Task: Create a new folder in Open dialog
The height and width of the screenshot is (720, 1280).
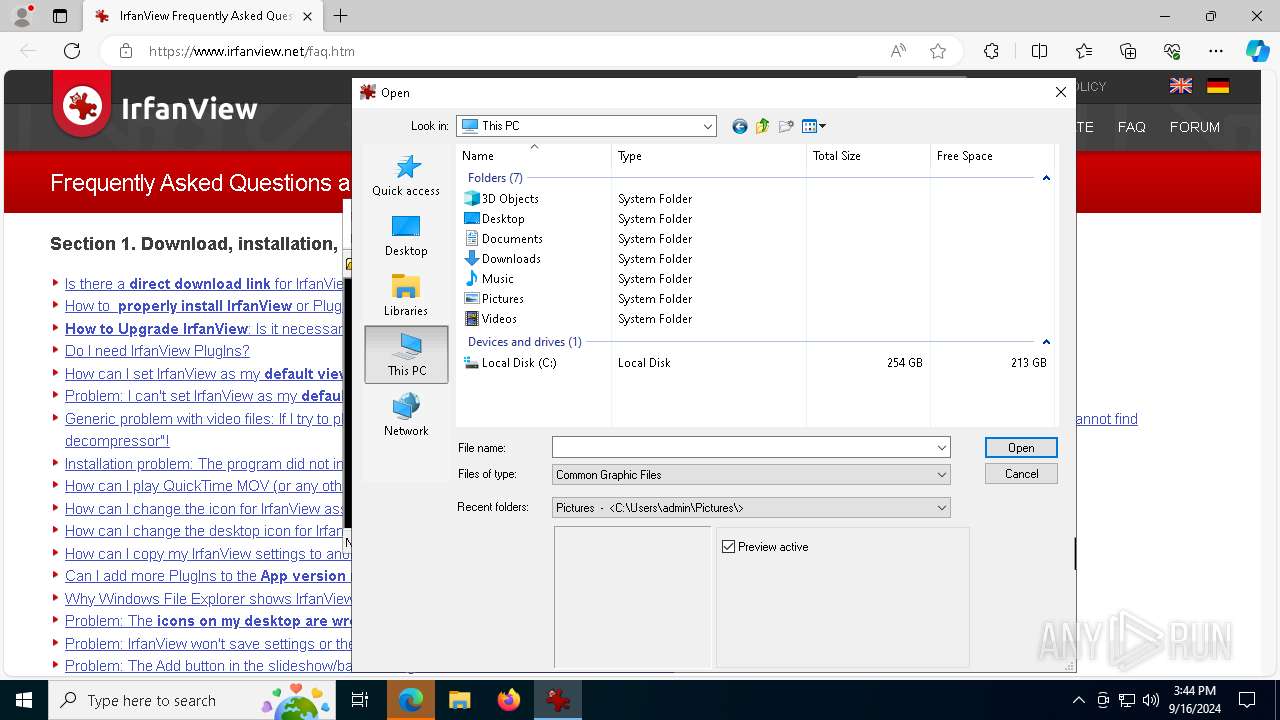Action: pos(786,126)
